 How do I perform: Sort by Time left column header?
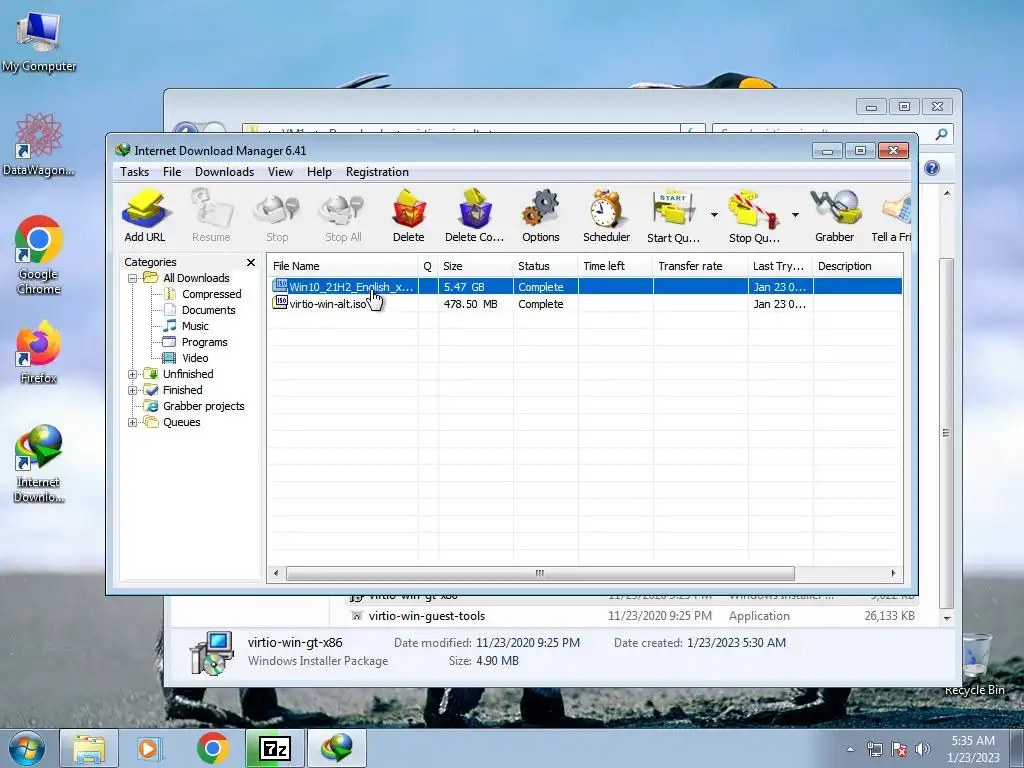[615, 266]
